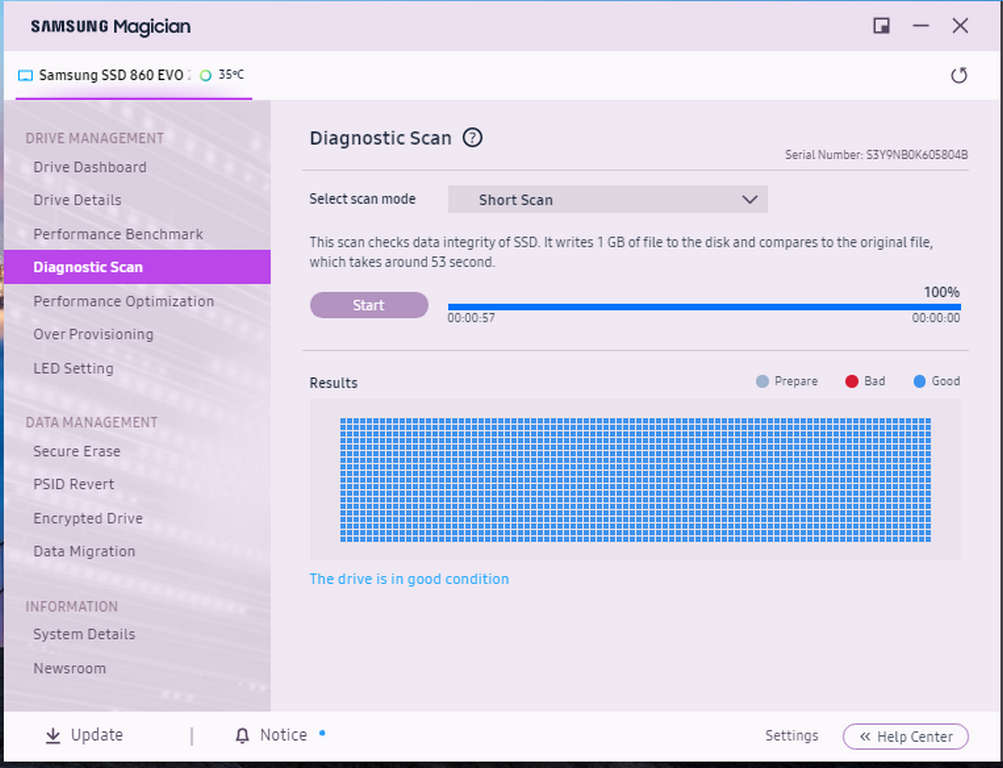Click the temperature status circle icon

pyautogui.click(x=206, y=75)
